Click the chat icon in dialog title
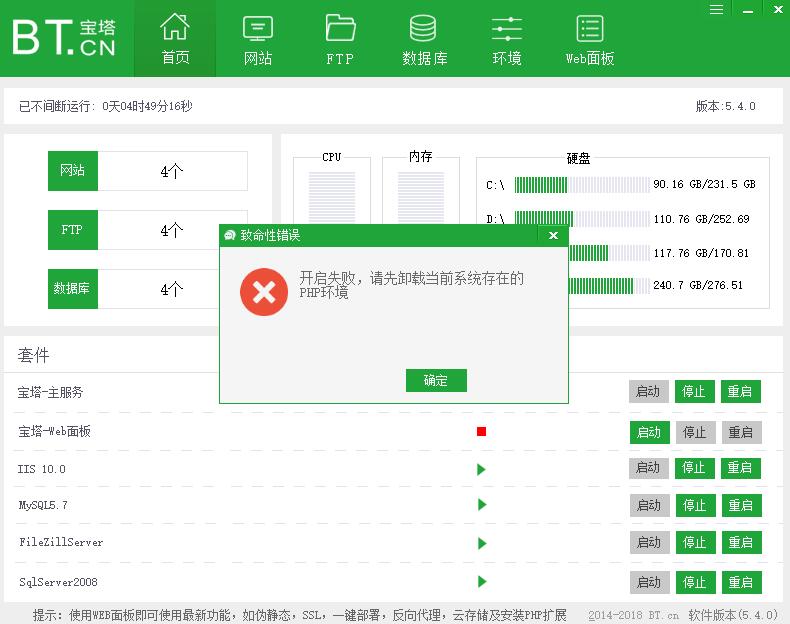This screenshot has height=624, width=790. click(230, 235)
